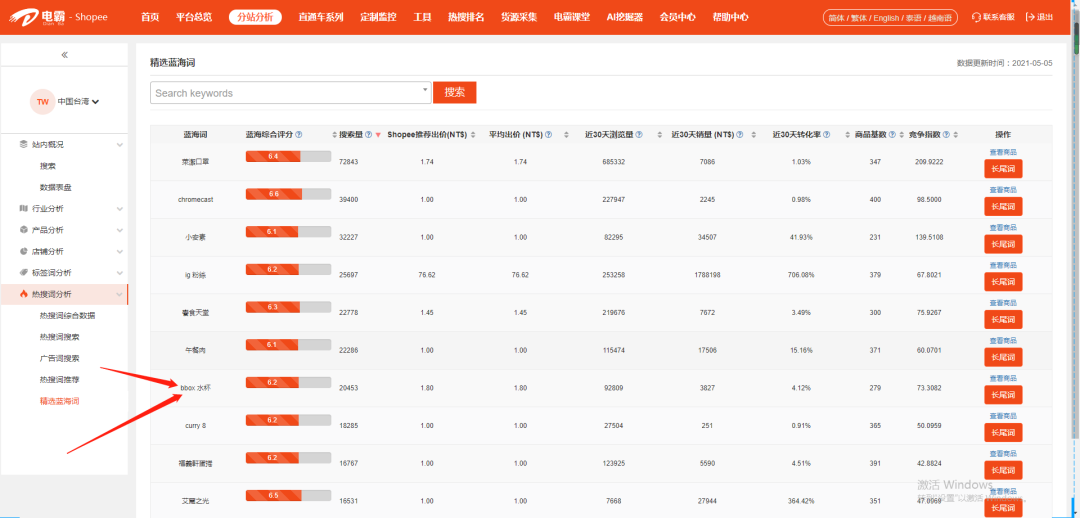Collapse the sidebar with the double-arrow icon

point(64,55)
